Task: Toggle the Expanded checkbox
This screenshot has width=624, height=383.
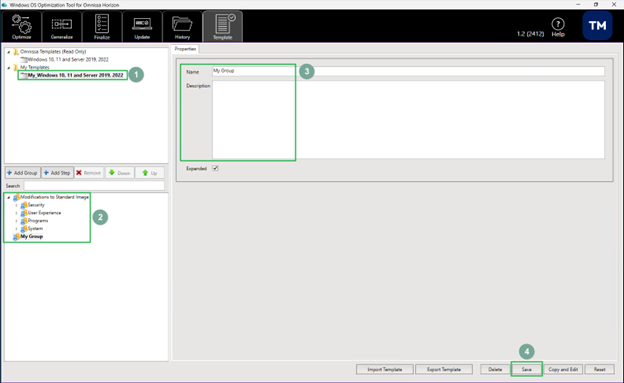Action: (215, 168)
